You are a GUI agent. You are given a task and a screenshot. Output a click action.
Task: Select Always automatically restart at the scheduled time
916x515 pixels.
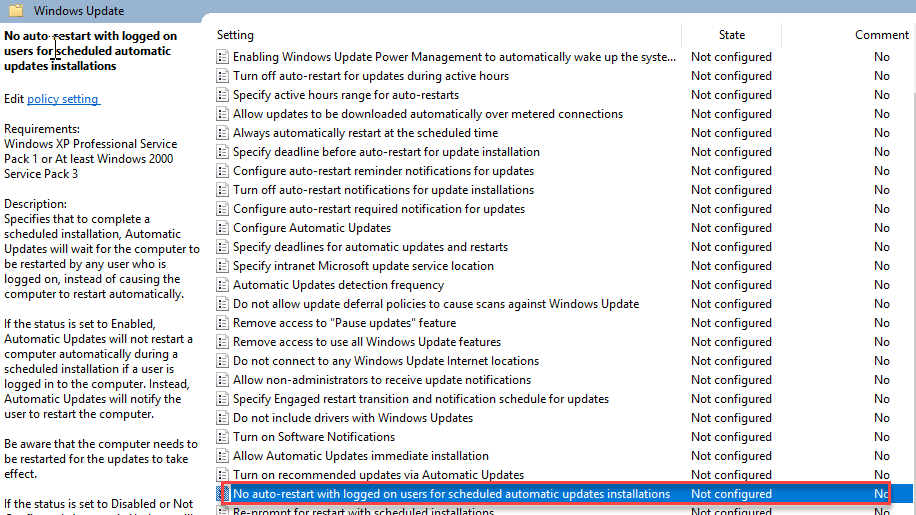coord(366,133)
